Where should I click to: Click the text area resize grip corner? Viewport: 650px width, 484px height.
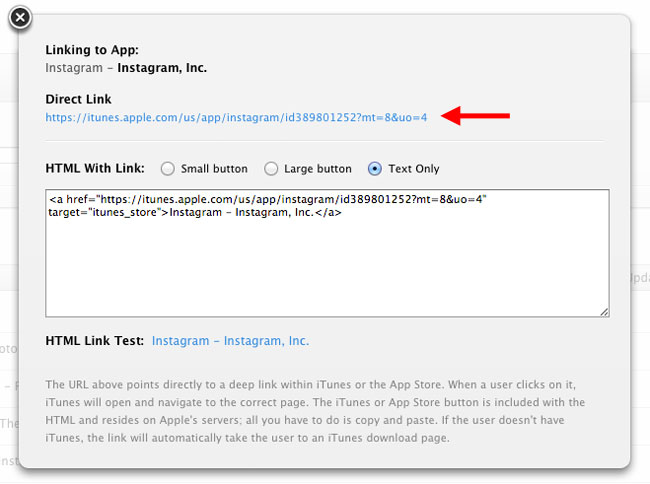[604, 312]
